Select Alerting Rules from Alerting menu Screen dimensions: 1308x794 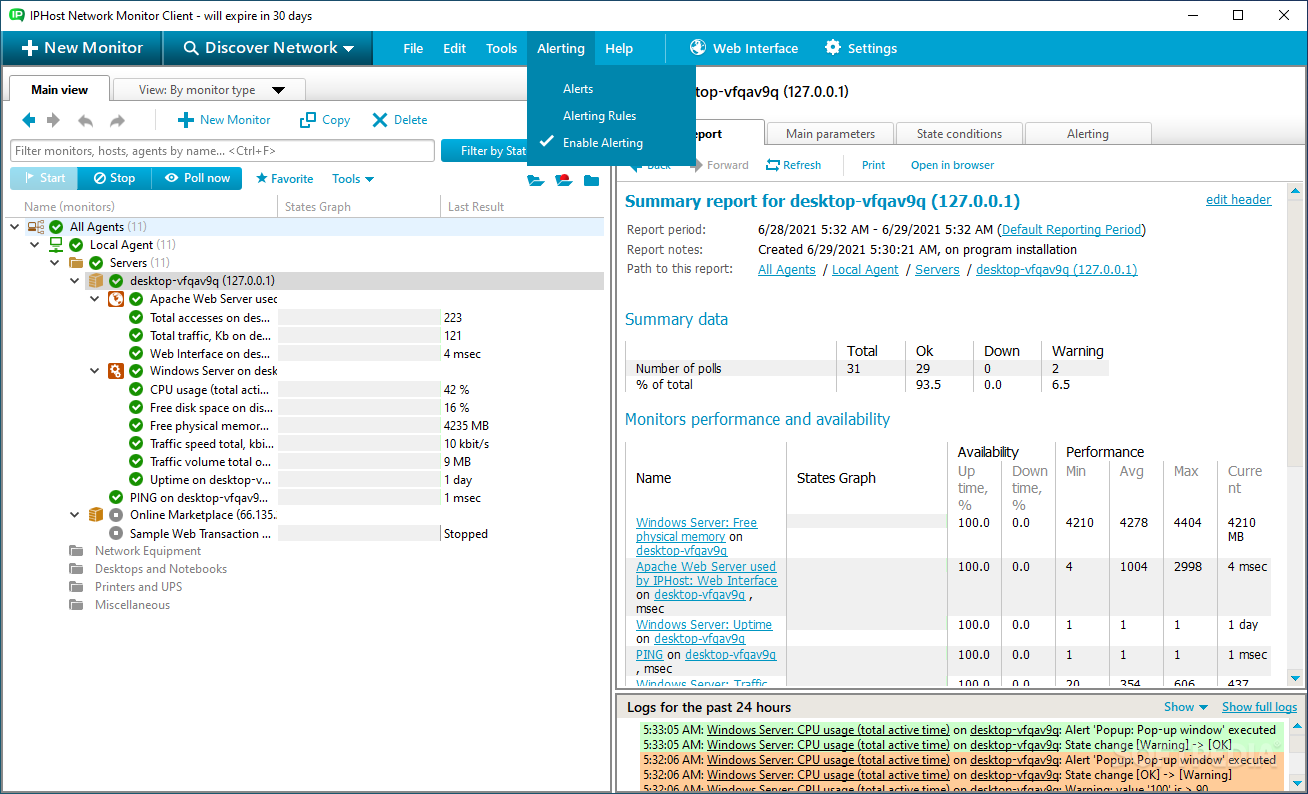(x=599, y=116)
